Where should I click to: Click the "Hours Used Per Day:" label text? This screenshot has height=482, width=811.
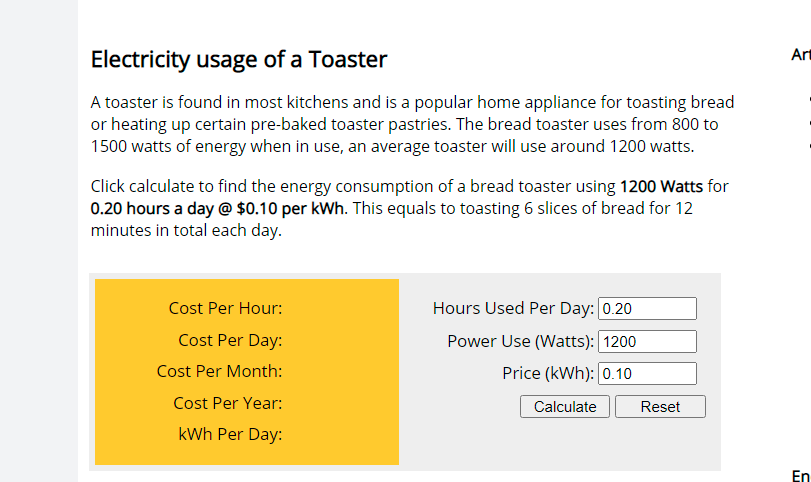pos(513,308)
